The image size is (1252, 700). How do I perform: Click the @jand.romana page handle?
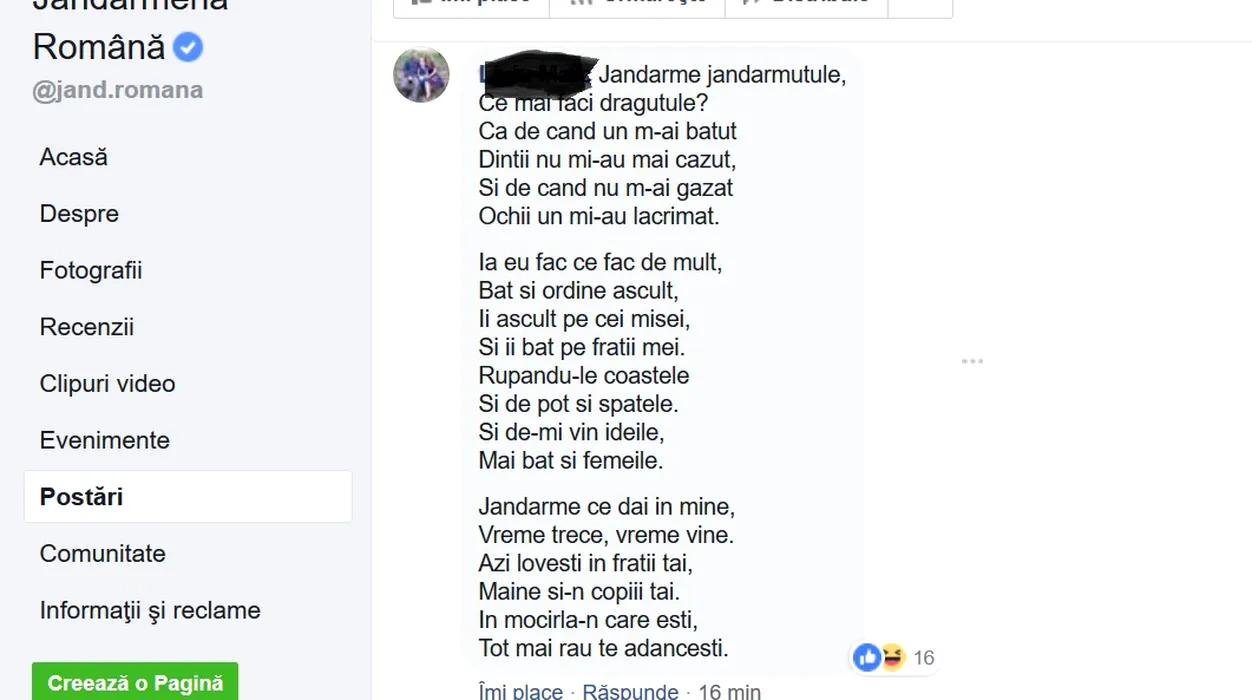pyautogui.click(x=118, y=90)
